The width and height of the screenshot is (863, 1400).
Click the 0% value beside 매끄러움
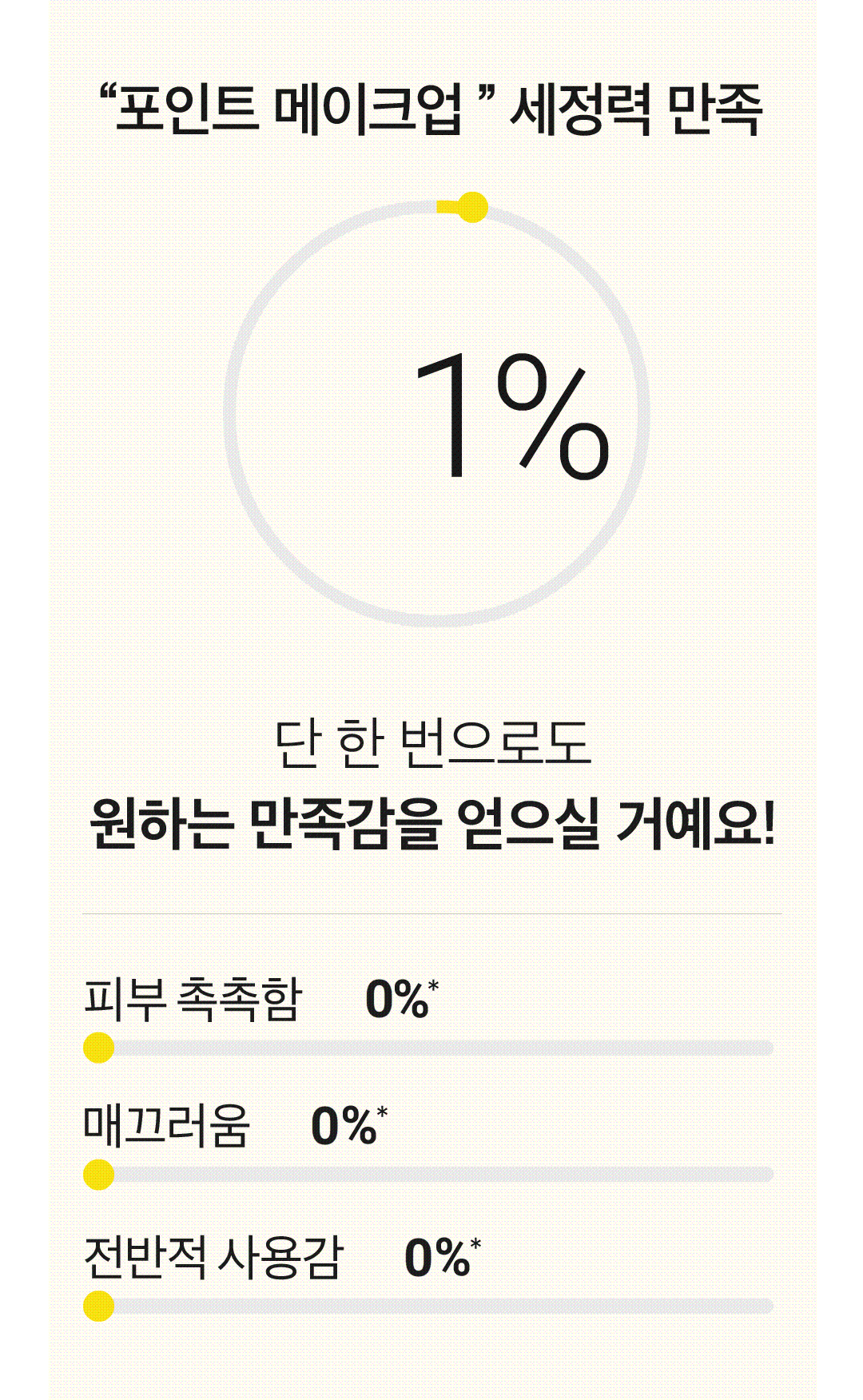(344, 1125)
